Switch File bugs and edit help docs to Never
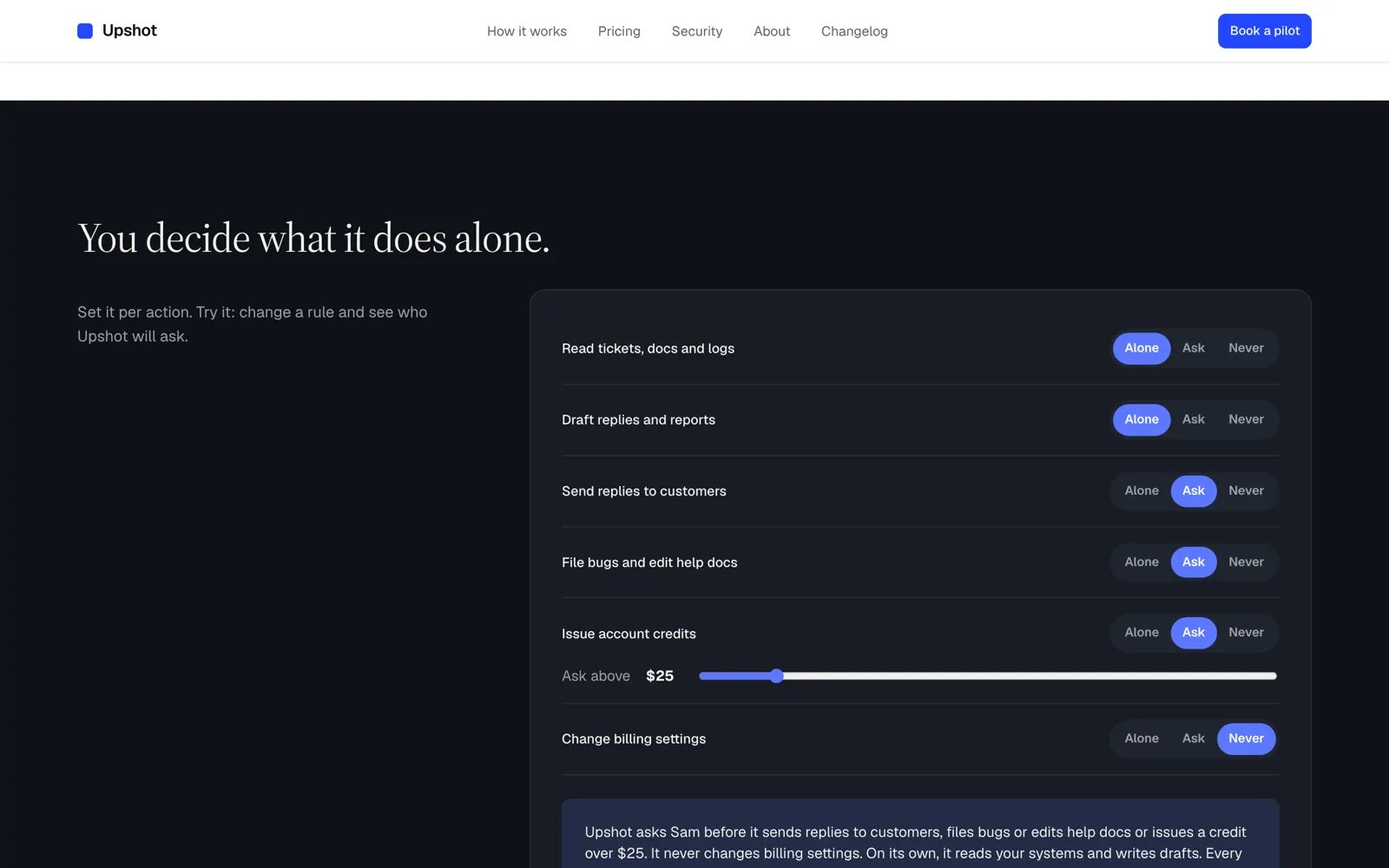 pos(1246,562)
